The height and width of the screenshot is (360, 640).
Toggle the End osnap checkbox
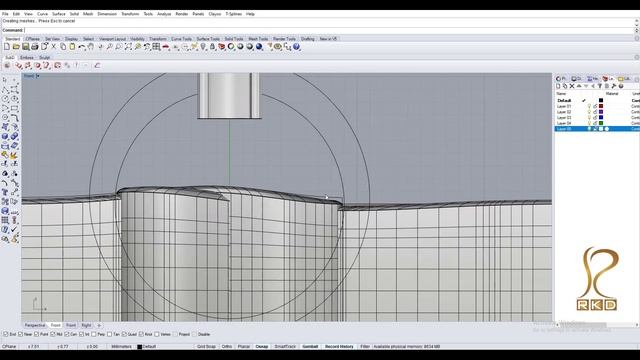[6, 334]
